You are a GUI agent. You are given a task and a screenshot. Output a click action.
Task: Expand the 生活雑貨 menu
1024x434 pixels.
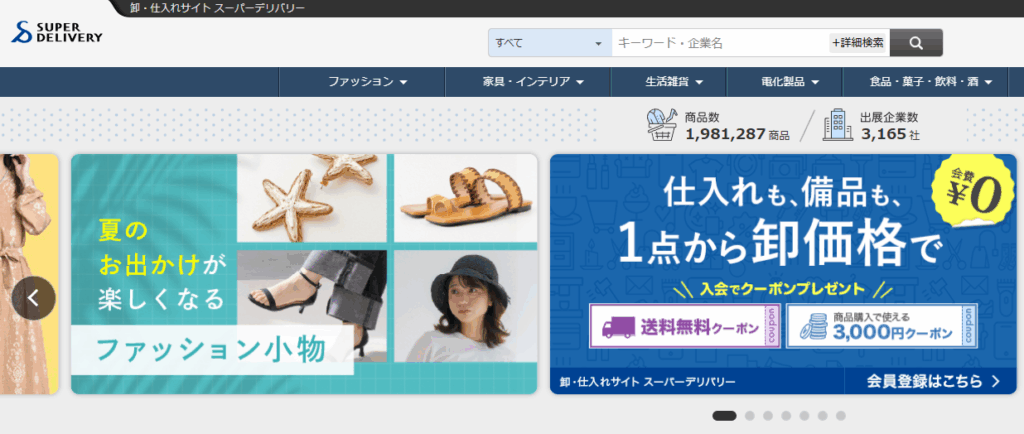tap(674, 82)
